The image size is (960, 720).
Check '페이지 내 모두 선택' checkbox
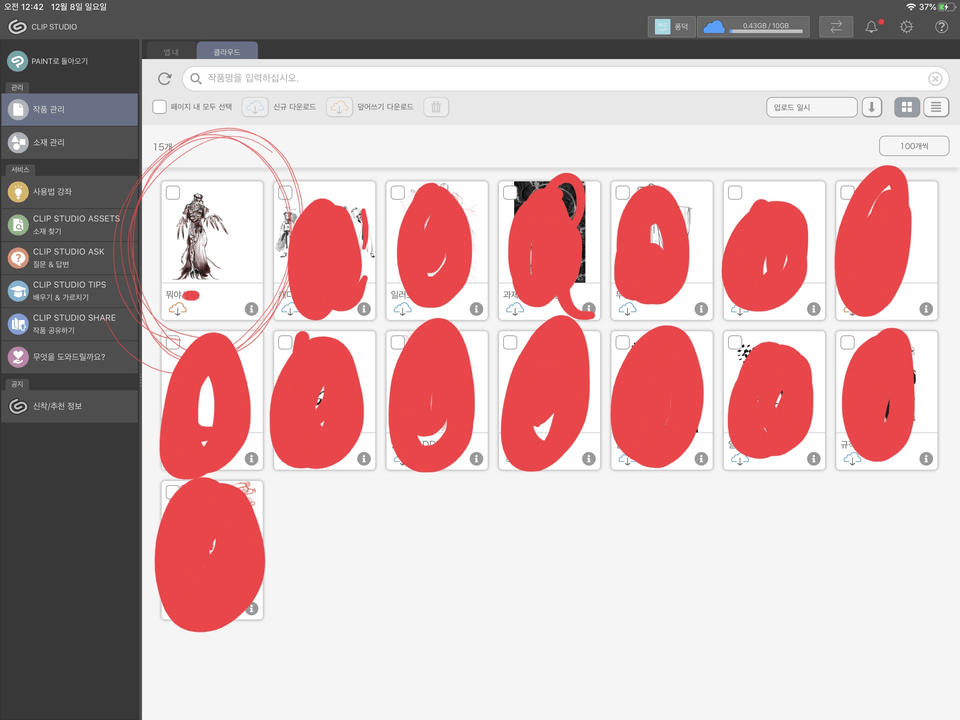click(160, 107)
